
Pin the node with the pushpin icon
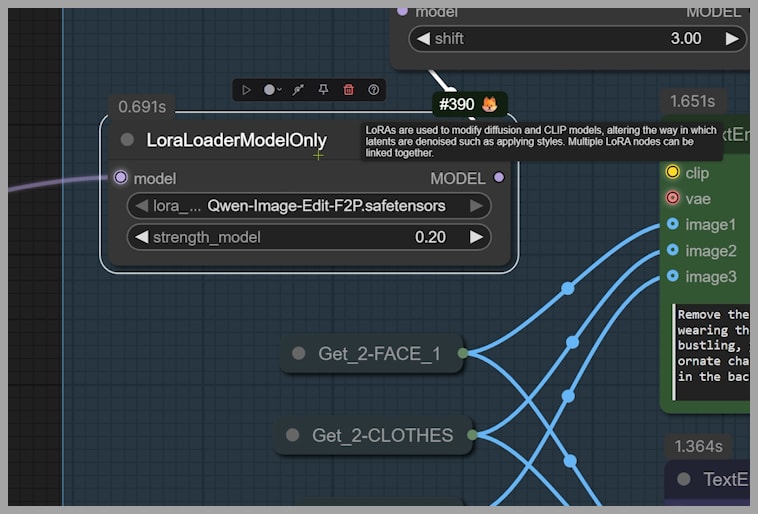323,90
